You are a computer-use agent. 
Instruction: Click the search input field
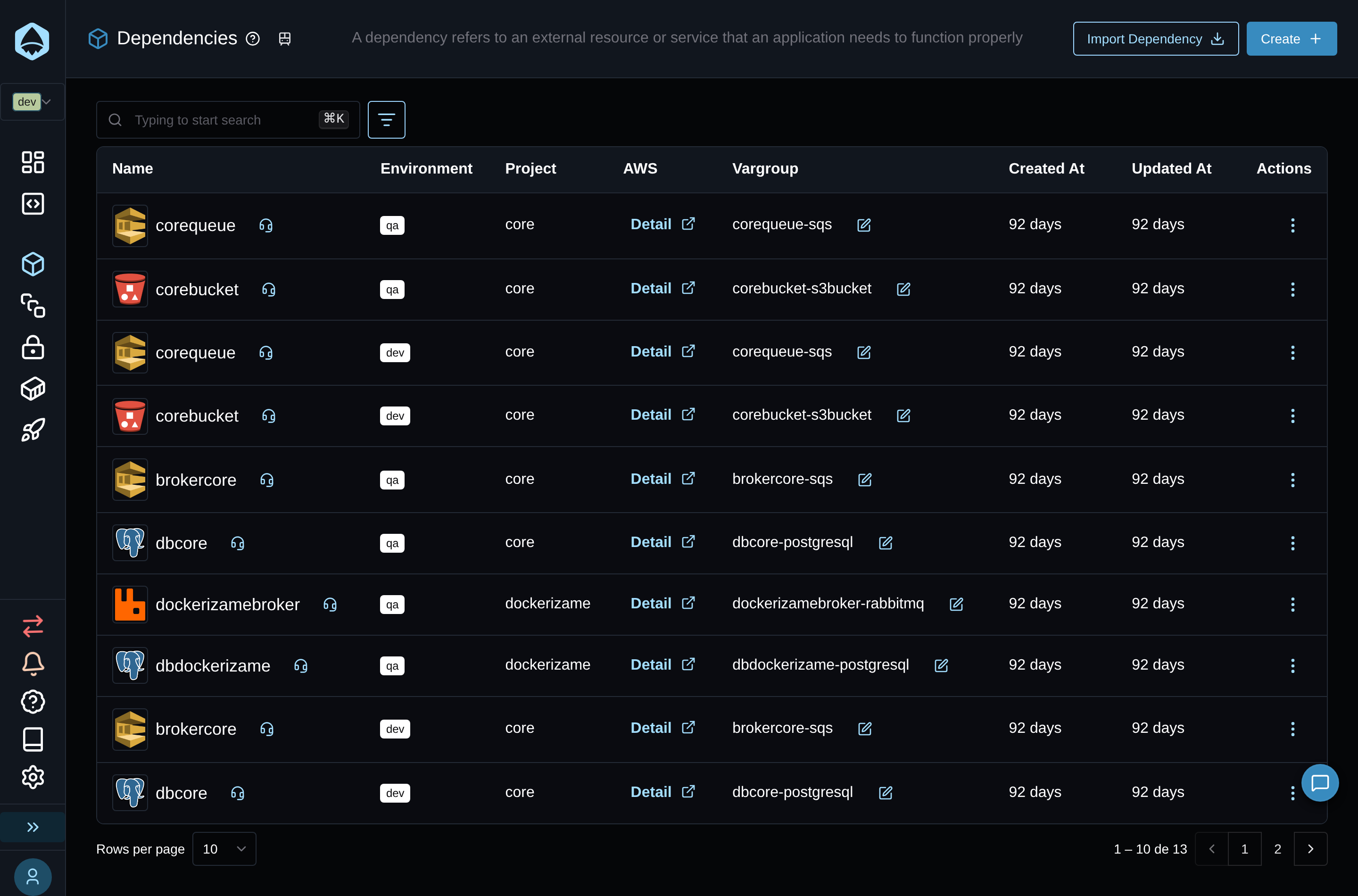[x=227, y=120]
